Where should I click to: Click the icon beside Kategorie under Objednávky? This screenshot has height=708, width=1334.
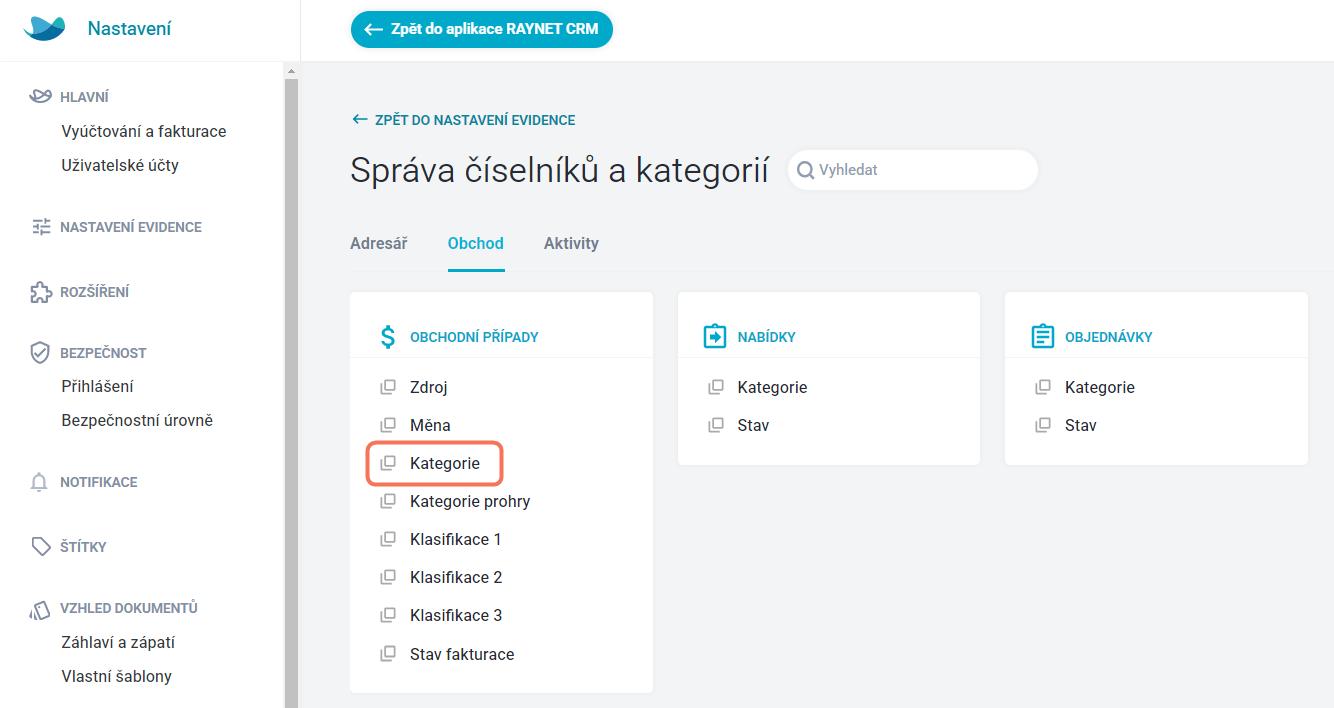point(1042,387)
